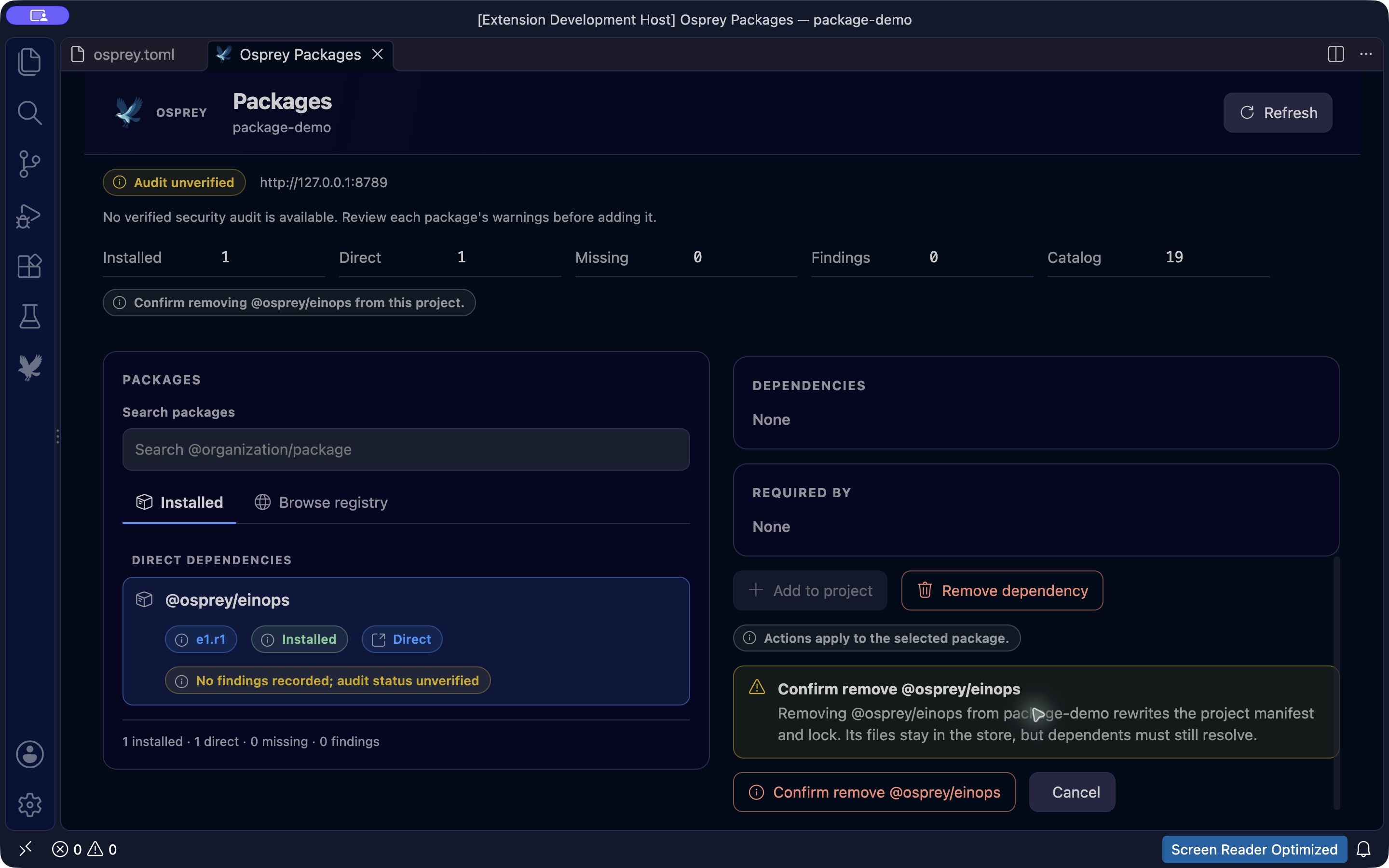
Task: Click the Refresh button
Action: [x=1278, y=112]
